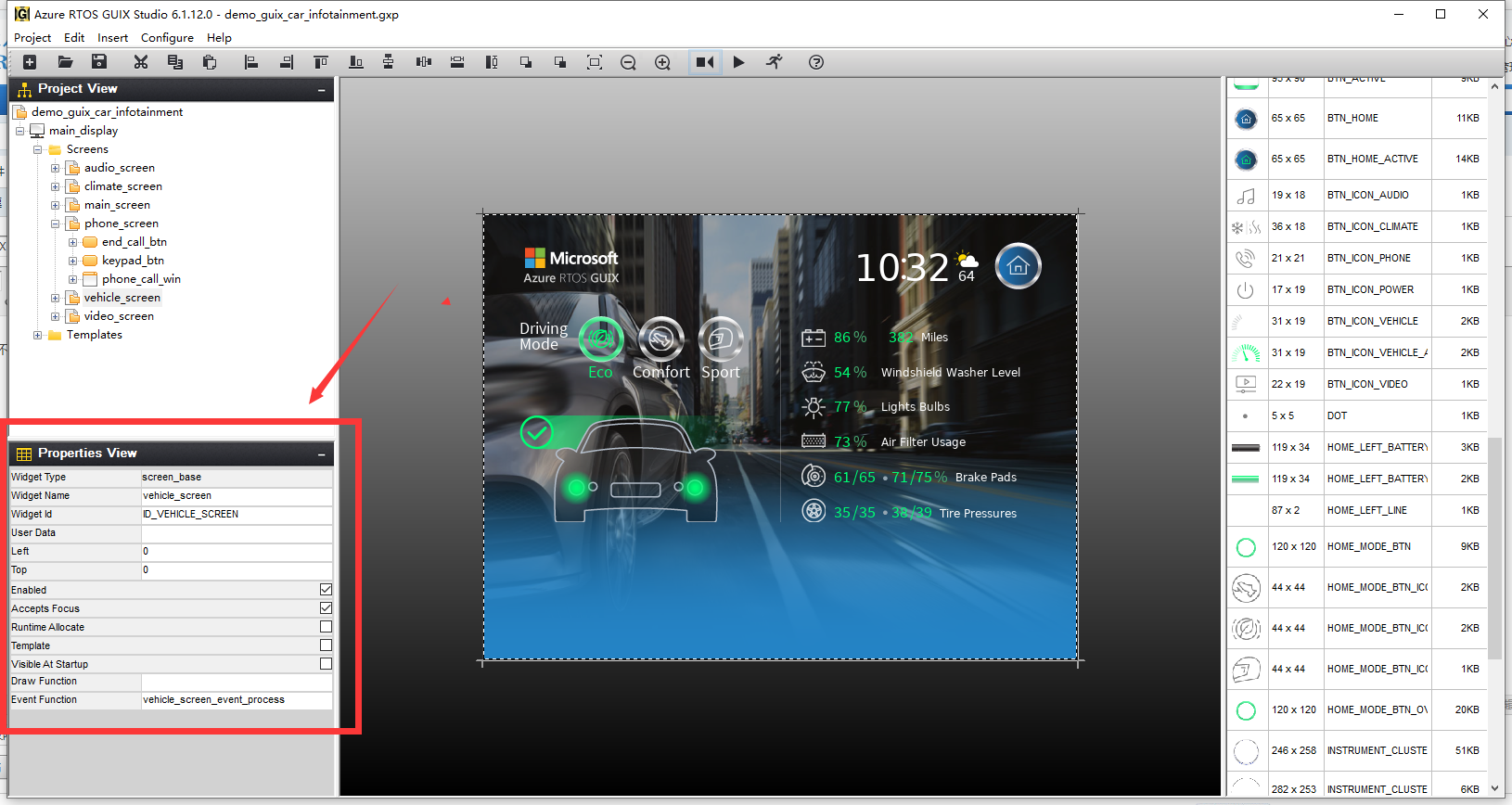Select demo_guix_car_infotainment root node
Viewport: 1512px width, 805px height.
point(107,112)
